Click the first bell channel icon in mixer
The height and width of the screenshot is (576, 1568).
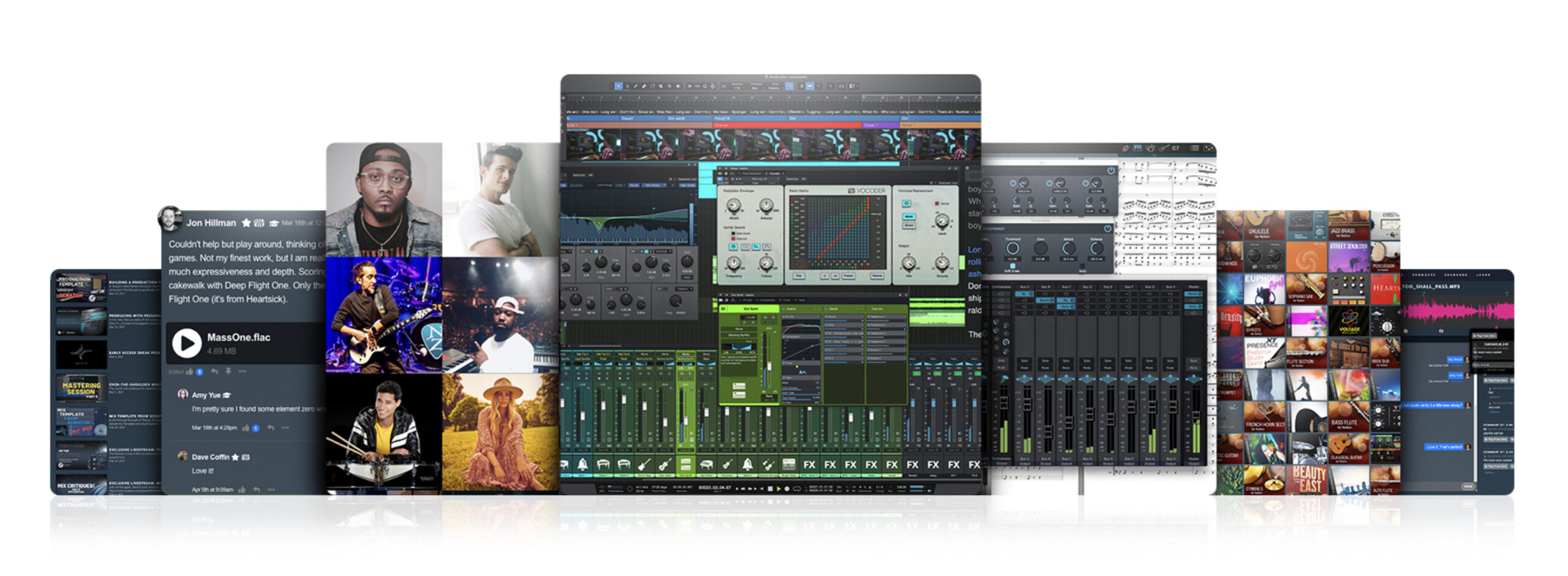point(582,464)
